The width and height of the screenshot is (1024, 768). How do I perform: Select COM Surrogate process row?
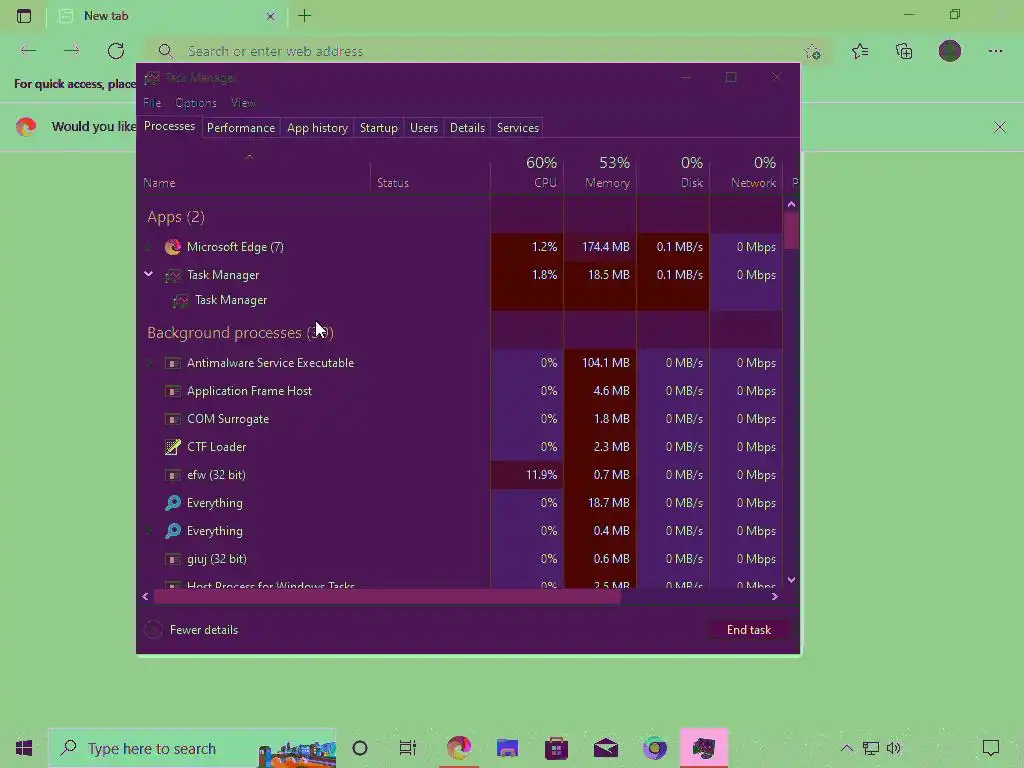460,419
